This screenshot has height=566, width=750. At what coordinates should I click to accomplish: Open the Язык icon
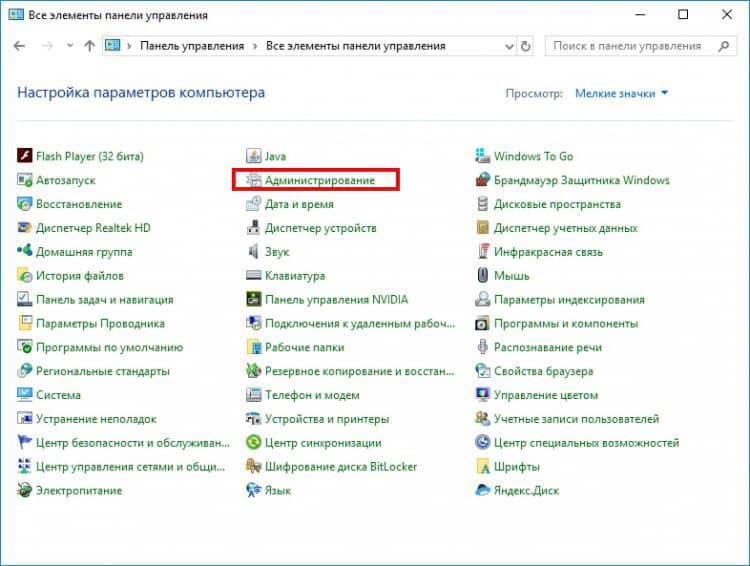pyautogui.click(x=253, y=490)
